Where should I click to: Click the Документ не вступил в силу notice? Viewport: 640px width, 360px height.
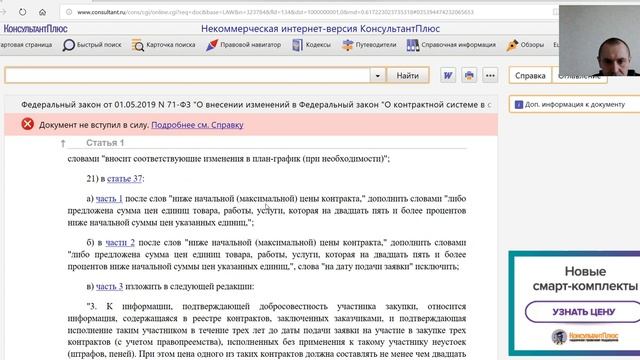coord(94,125)
